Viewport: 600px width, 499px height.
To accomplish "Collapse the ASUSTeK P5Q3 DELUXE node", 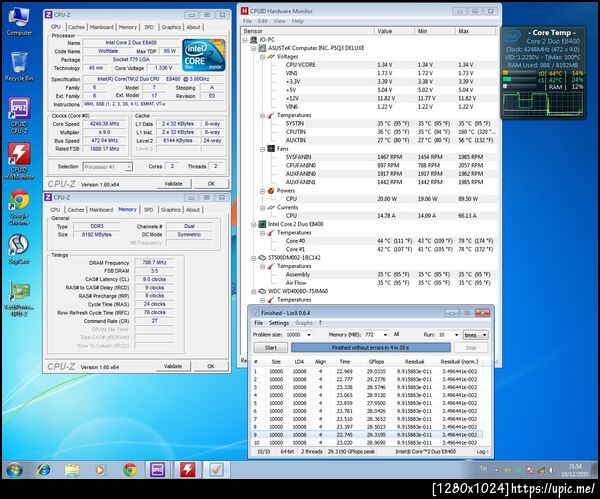I will pos(254,48).
